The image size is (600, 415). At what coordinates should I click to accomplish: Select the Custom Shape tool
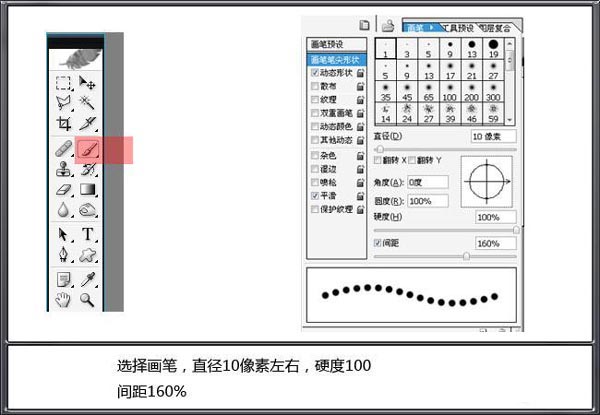tap(88, 255)
